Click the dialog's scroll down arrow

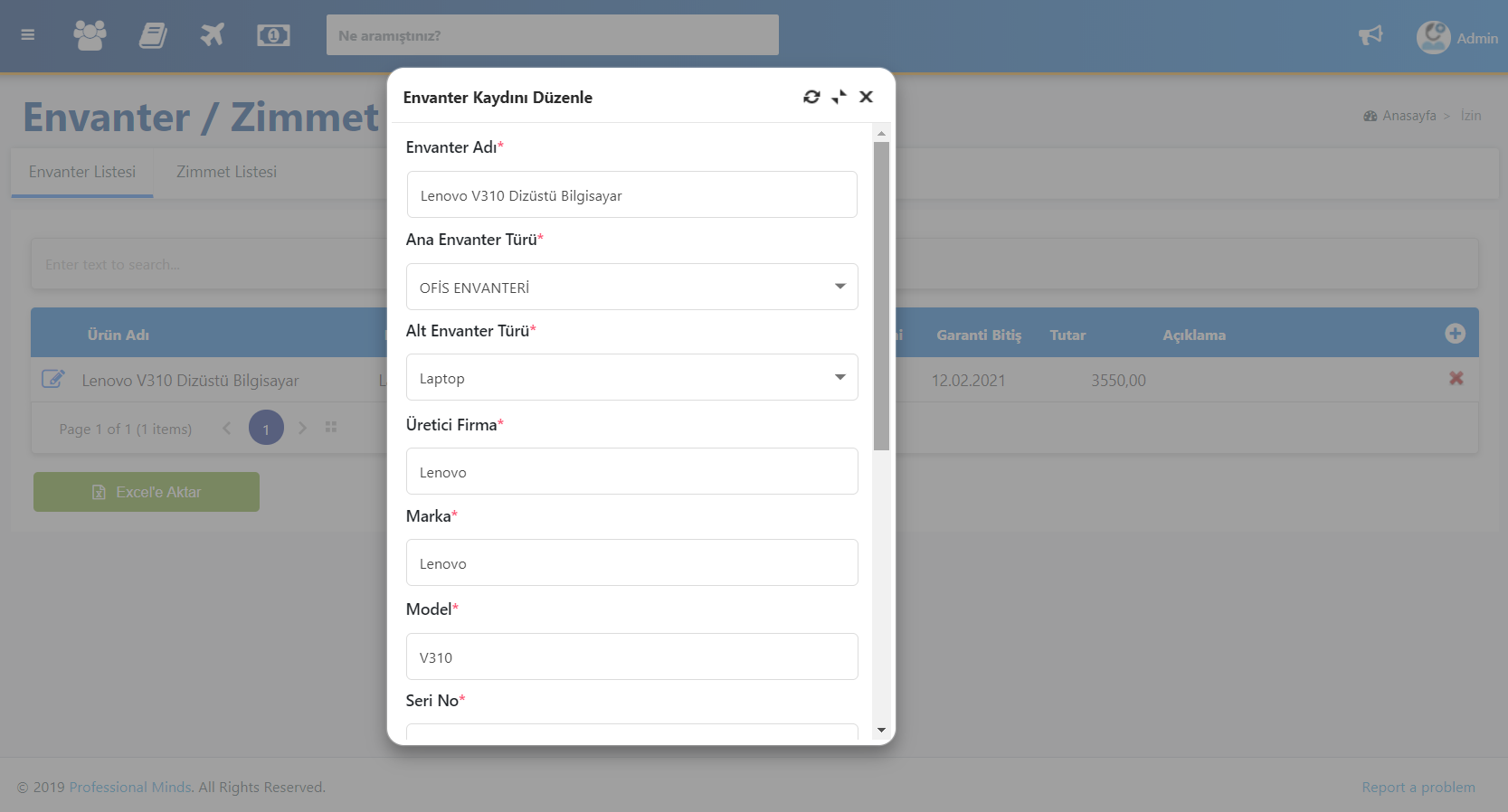(881, 730)
